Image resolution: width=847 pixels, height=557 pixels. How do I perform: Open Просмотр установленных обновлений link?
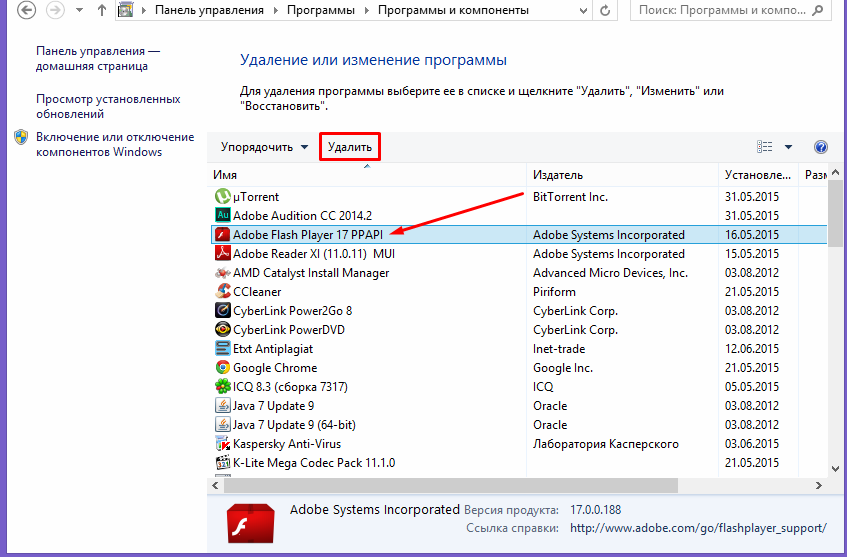click(x=108, y=106)
